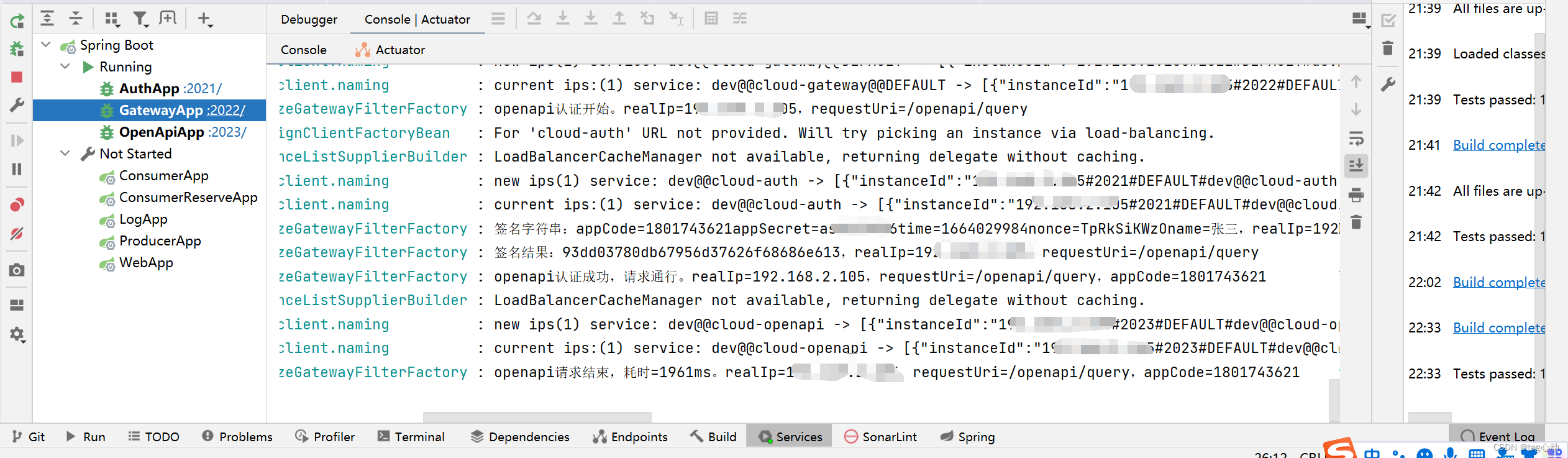
Task: Switch to Console | Actuator tab
Action: (x=417, y=19)
